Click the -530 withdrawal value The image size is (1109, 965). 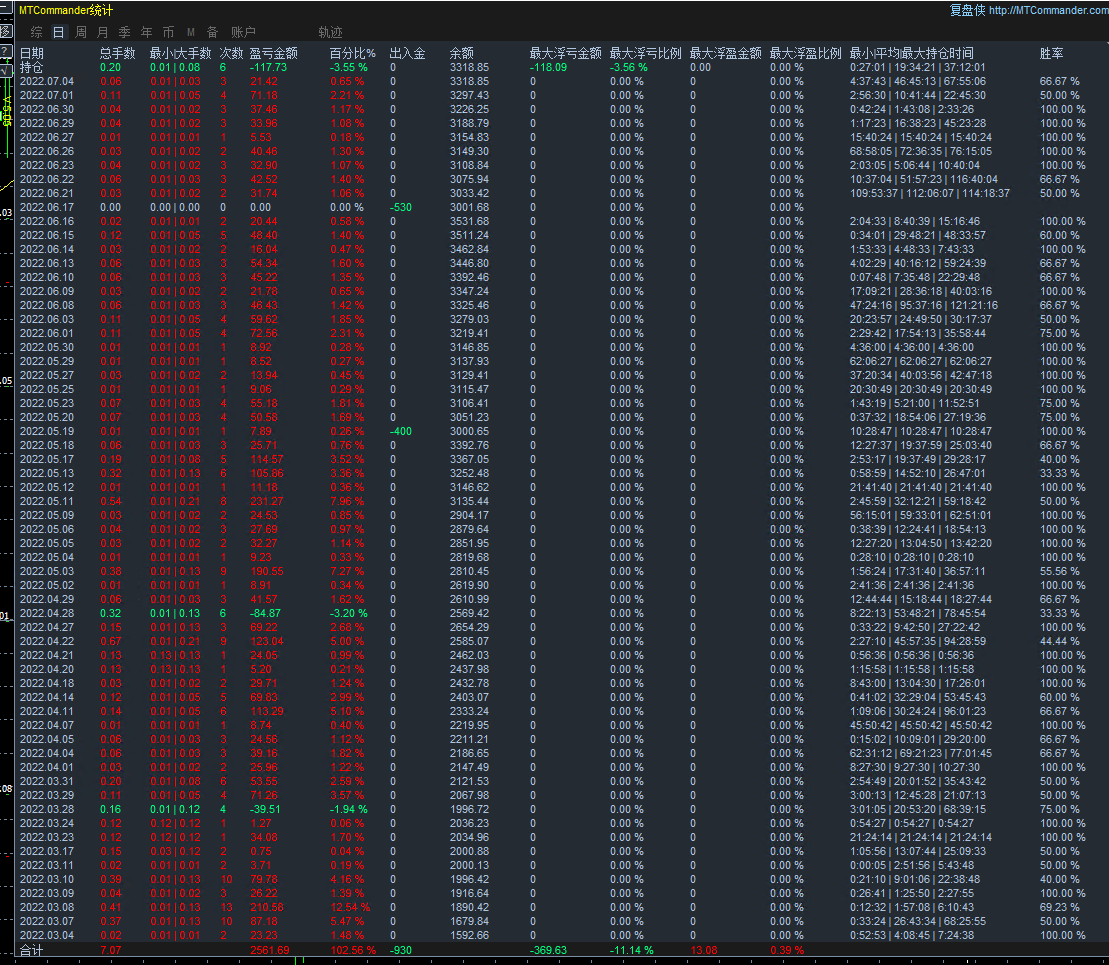pos(400,207)
